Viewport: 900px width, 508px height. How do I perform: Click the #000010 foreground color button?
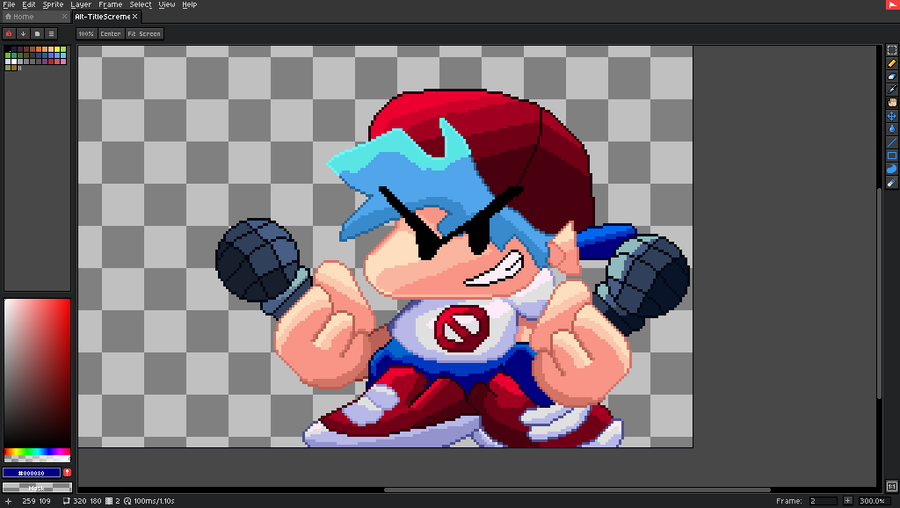click(32, 472)
